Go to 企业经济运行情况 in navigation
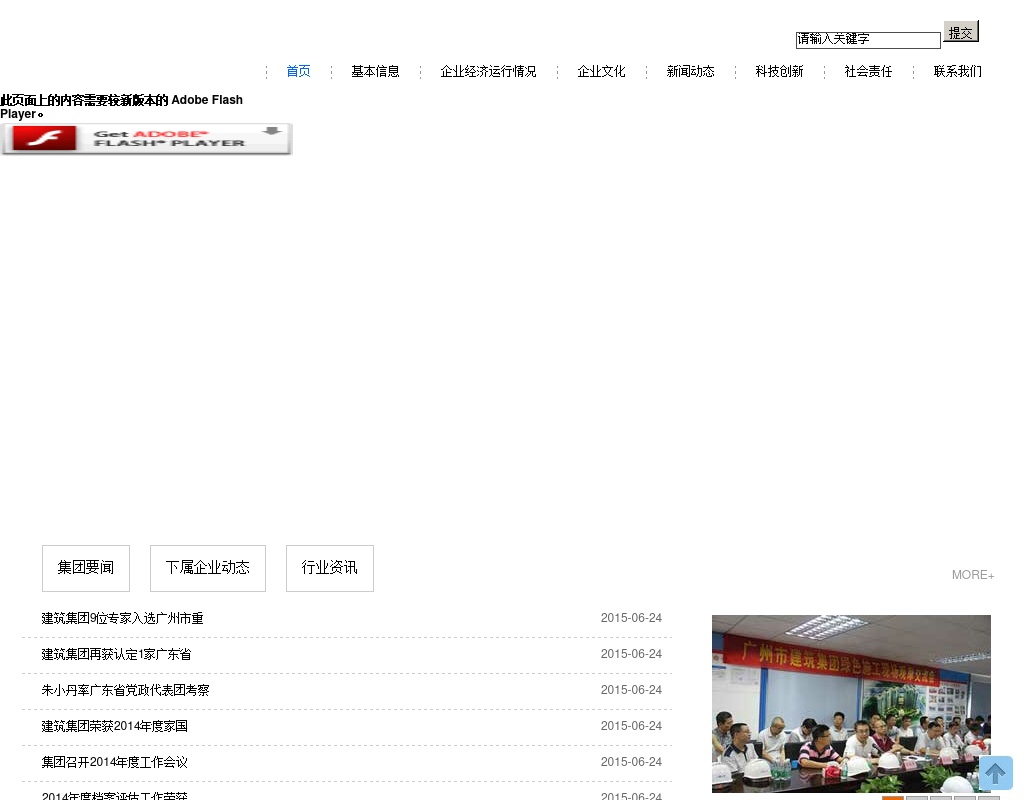Viewport: 1024px width, 800px height. click(x=488, y=72)
